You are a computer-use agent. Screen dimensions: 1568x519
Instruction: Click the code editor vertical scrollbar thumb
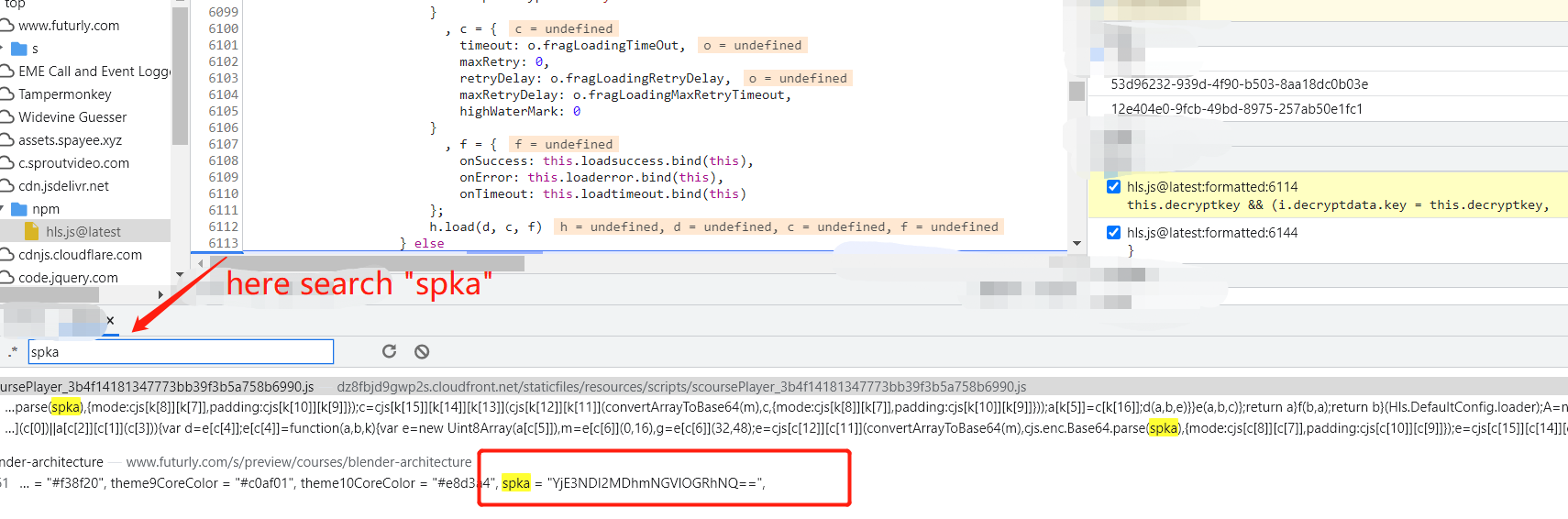1077,91
